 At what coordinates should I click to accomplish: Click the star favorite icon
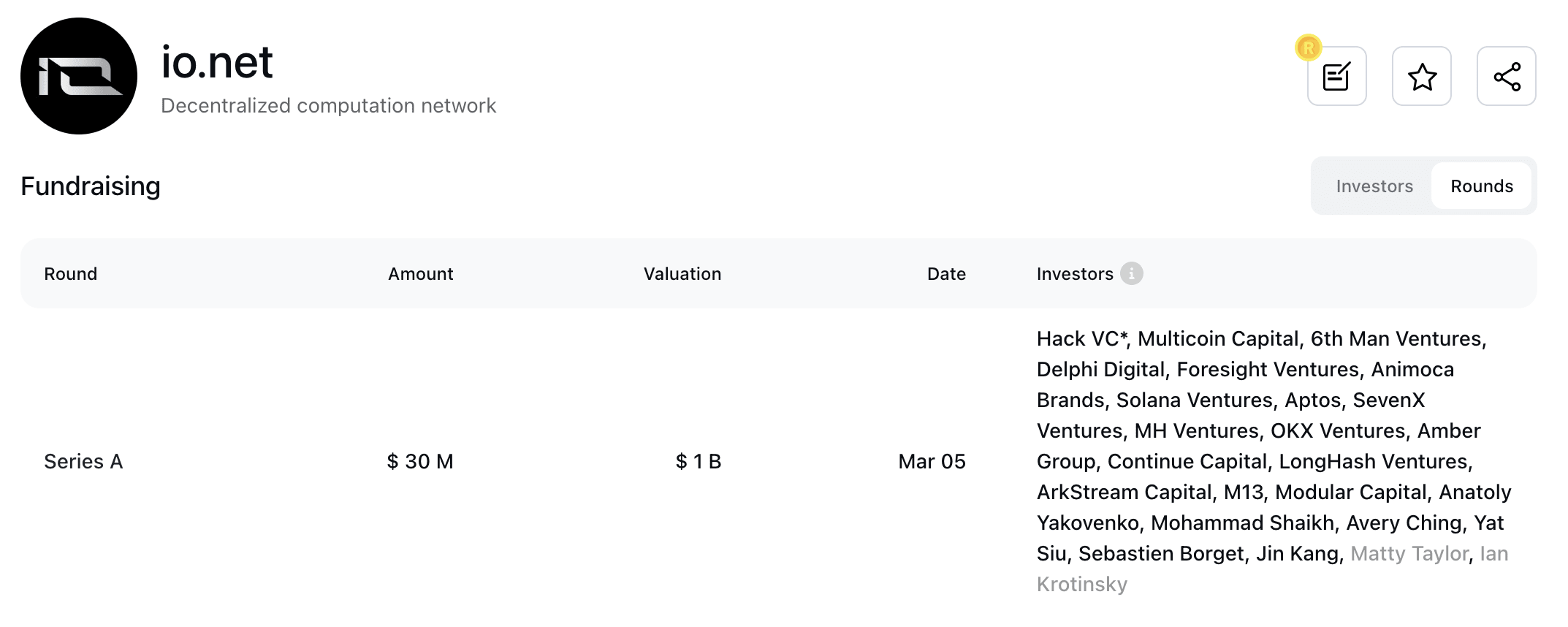coord(1421,76)
